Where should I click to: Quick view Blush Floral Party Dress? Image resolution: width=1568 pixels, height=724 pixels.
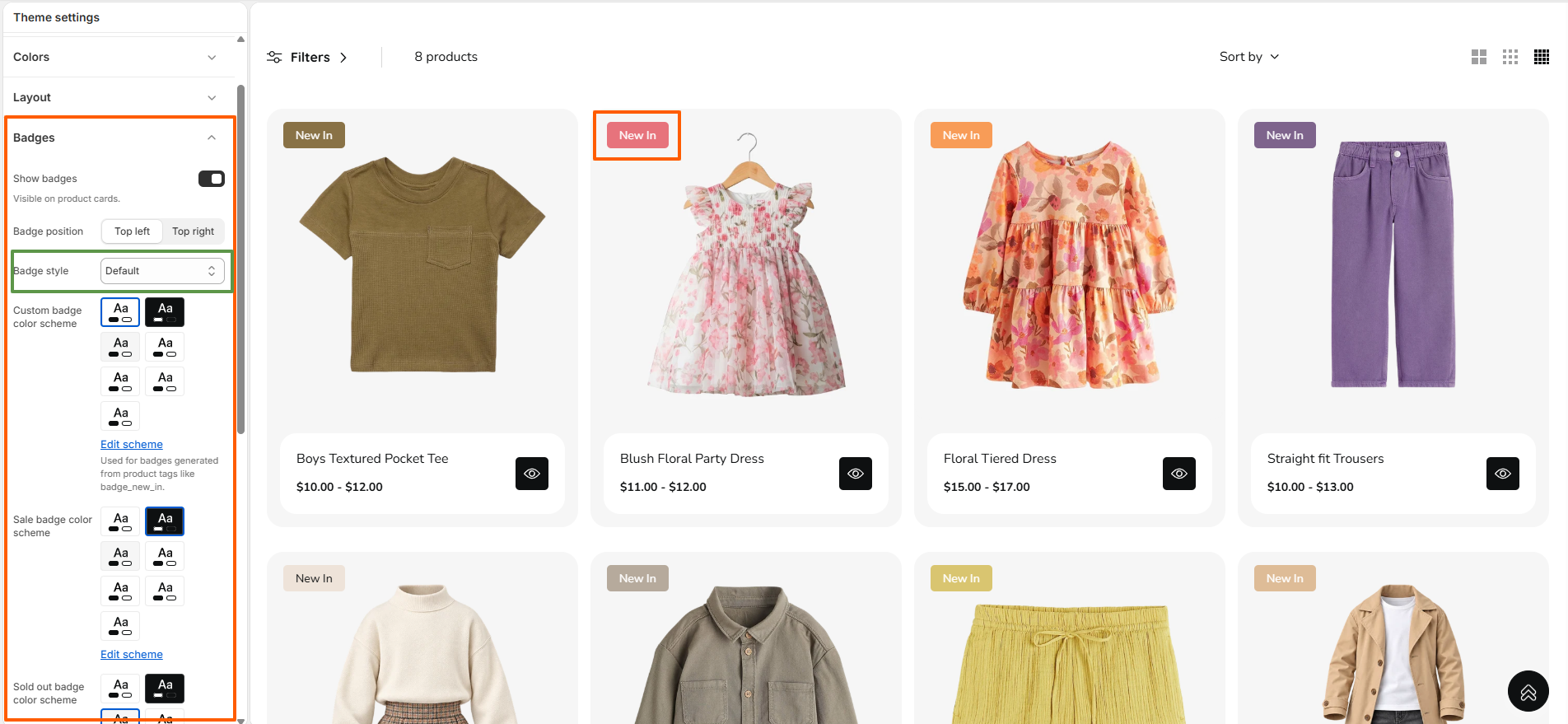tap(856, 474)
